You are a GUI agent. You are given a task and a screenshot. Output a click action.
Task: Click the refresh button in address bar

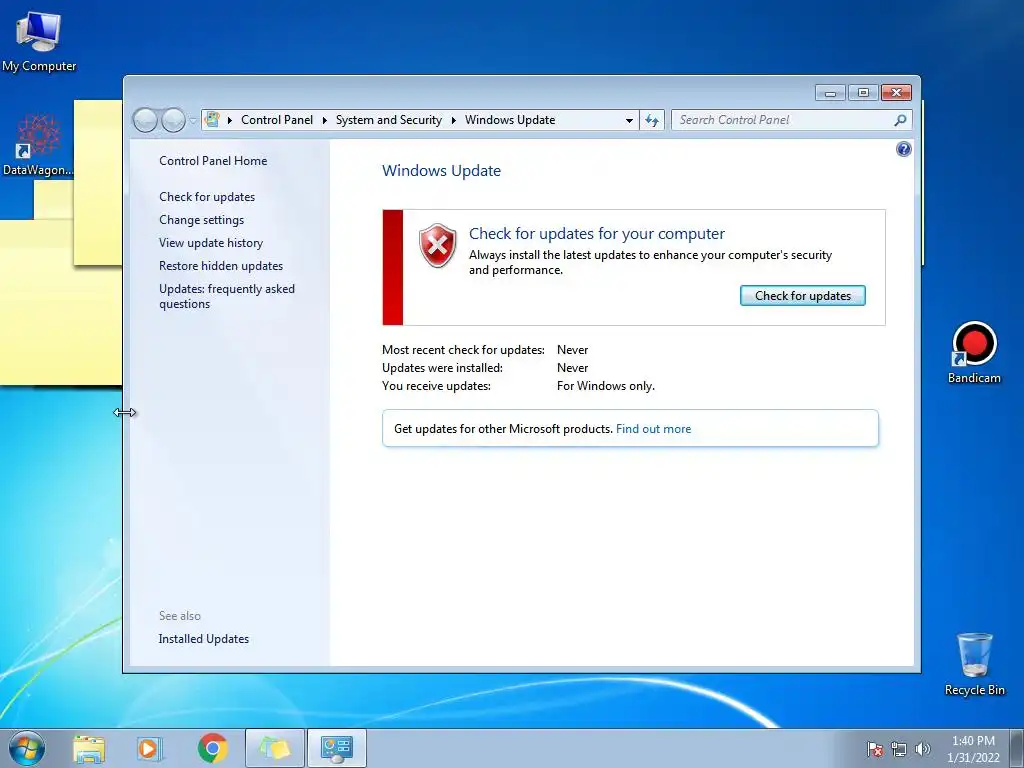(652, 120)
